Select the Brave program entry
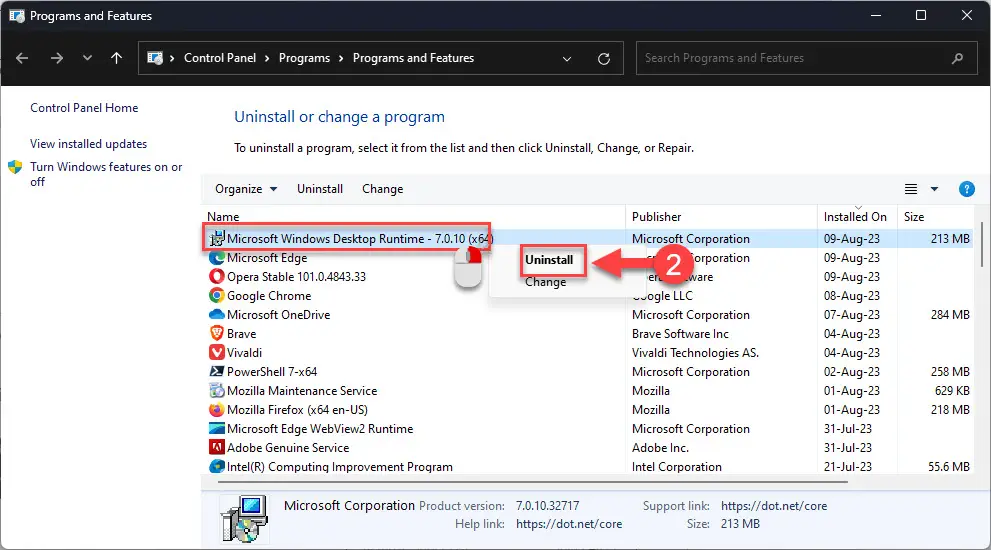 tap(241, 334)
